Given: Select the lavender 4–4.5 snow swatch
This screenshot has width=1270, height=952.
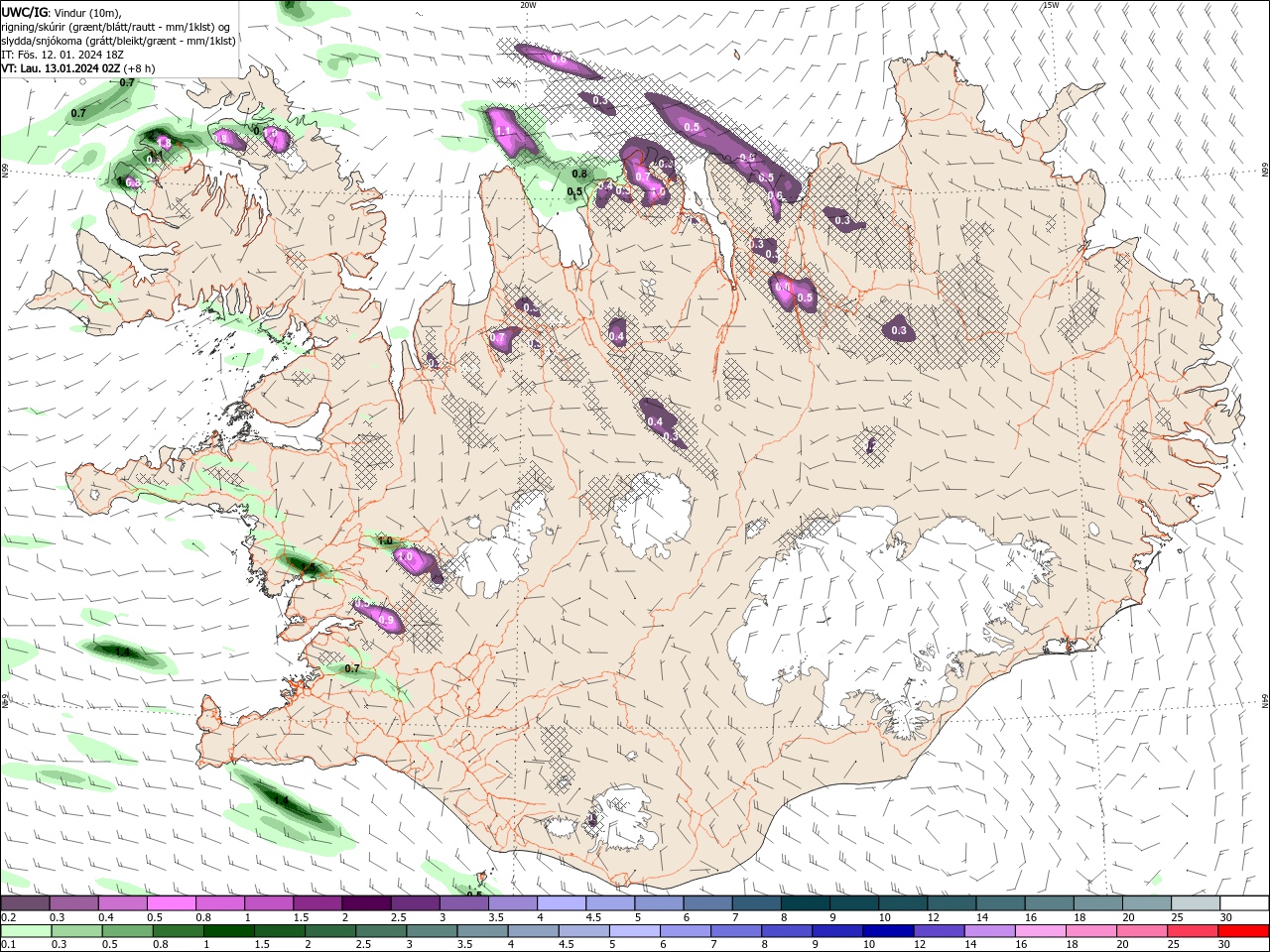Looking at the screenshot, I should point(561,903).
